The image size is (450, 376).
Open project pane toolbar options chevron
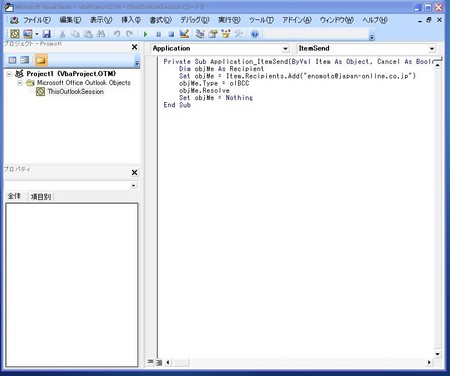137,62
